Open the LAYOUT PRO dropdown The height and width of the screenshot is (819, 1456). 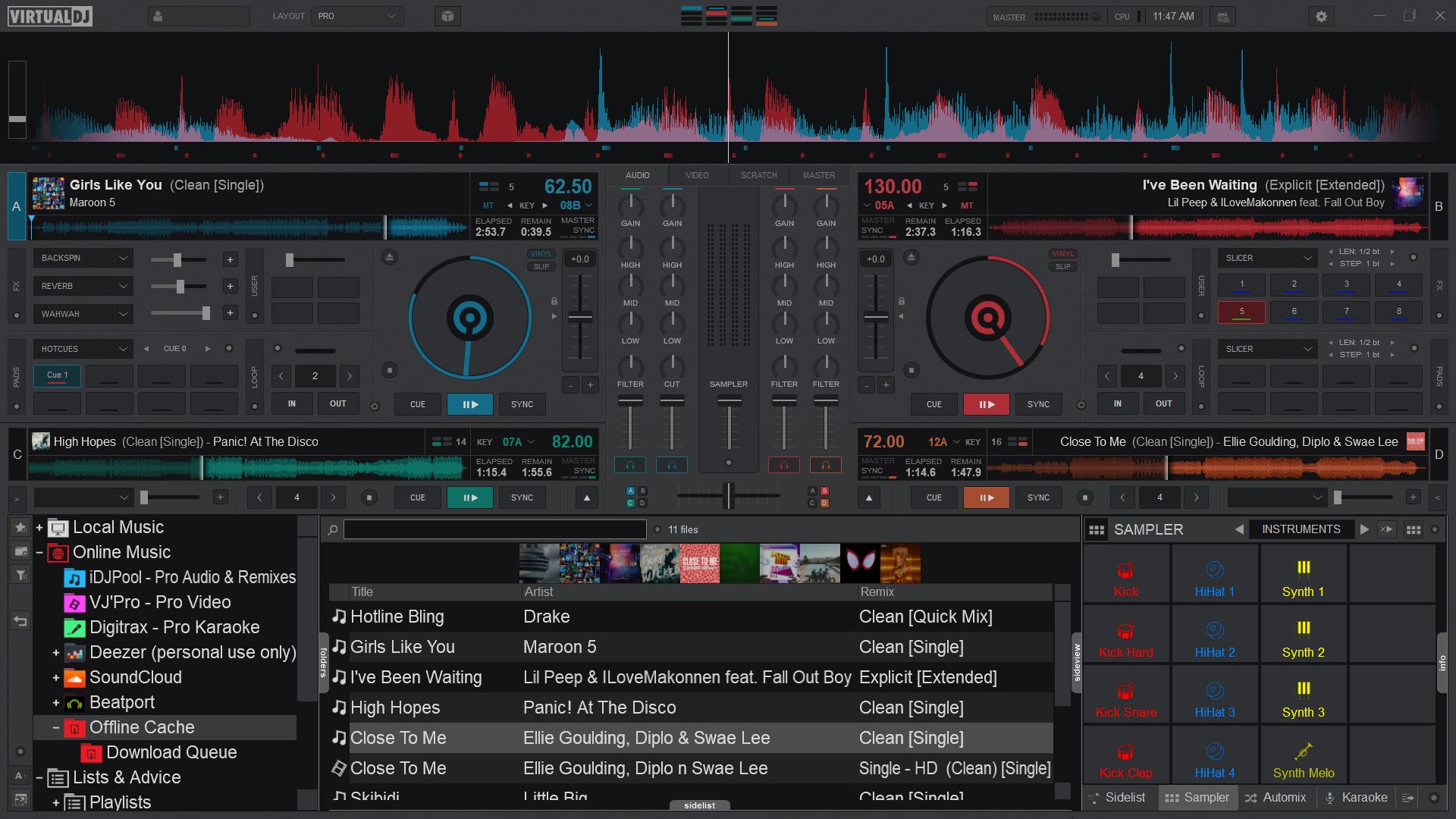(x=356, y=16)
